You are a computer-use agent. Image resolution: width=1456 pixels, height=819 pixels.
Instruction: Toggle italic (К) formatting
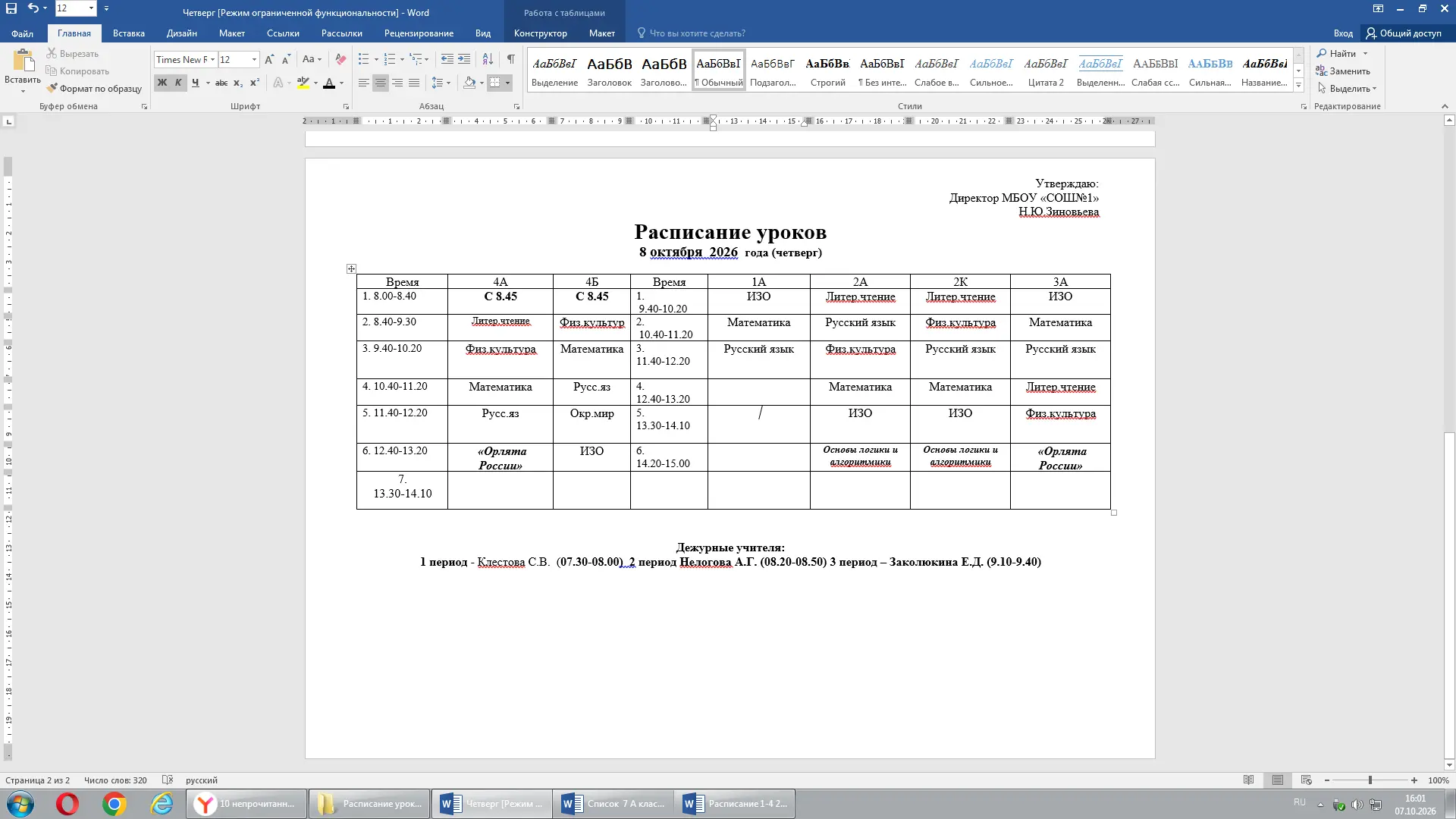pos(178,83)
